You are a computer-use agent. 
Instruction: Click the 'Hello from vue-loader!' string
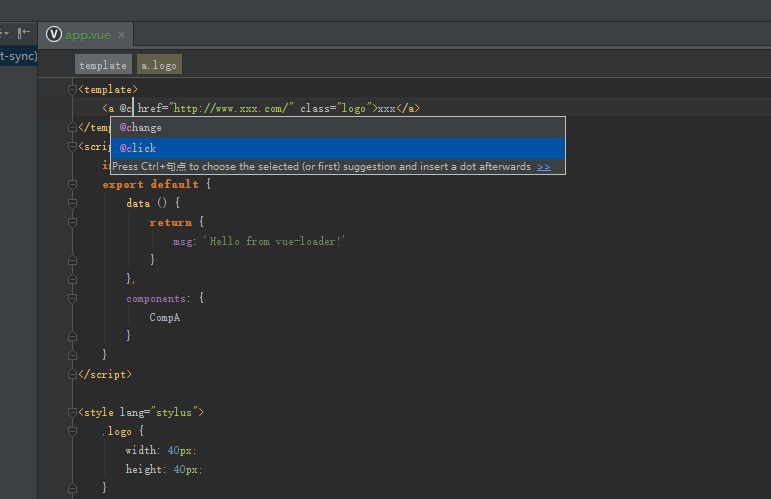coord(274,241)
